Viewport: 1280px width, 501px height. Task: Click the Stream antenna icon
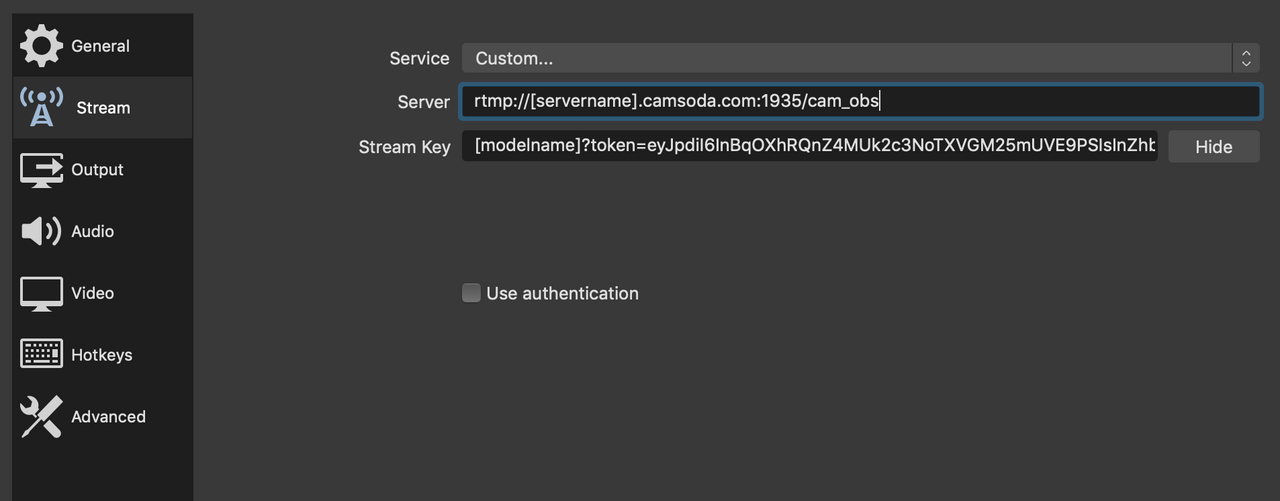click(x=41, y=108)
